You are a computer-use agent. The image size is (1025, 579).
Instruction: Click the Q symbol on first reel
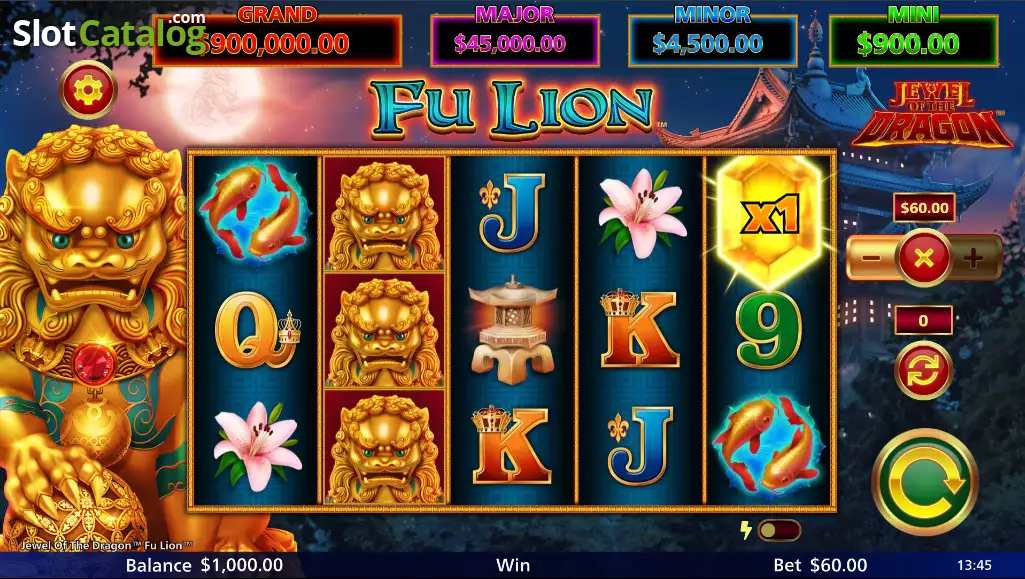(256, 330)
